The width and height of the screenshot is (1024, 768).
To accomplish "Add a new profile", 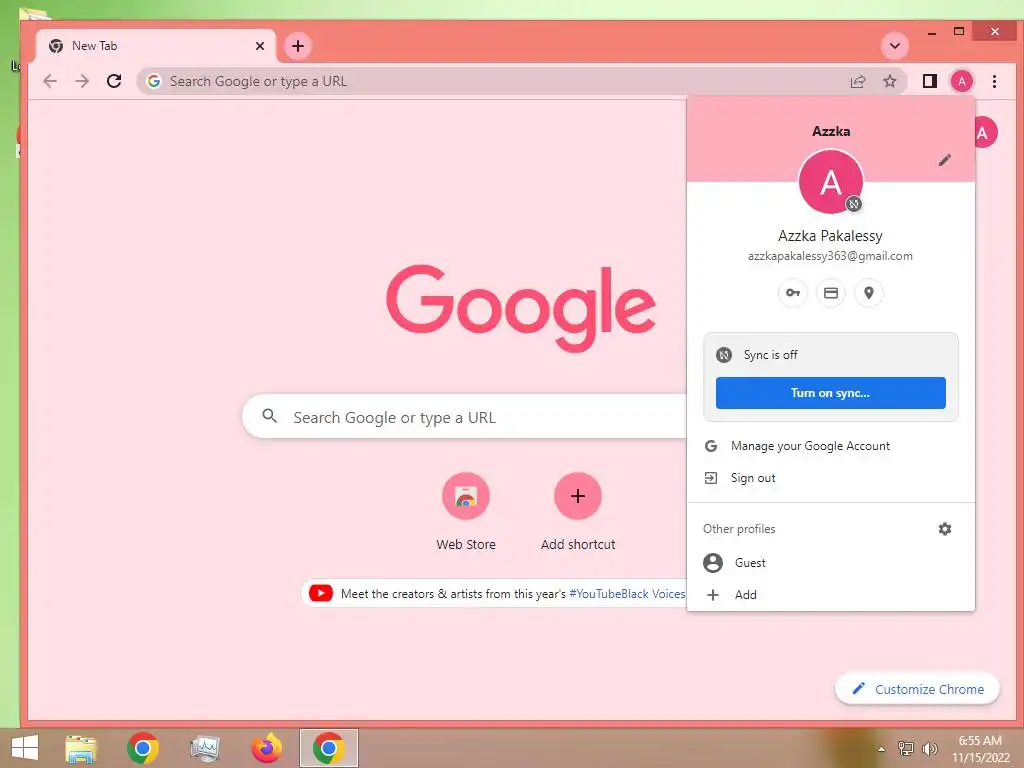I will click(831, 595).
